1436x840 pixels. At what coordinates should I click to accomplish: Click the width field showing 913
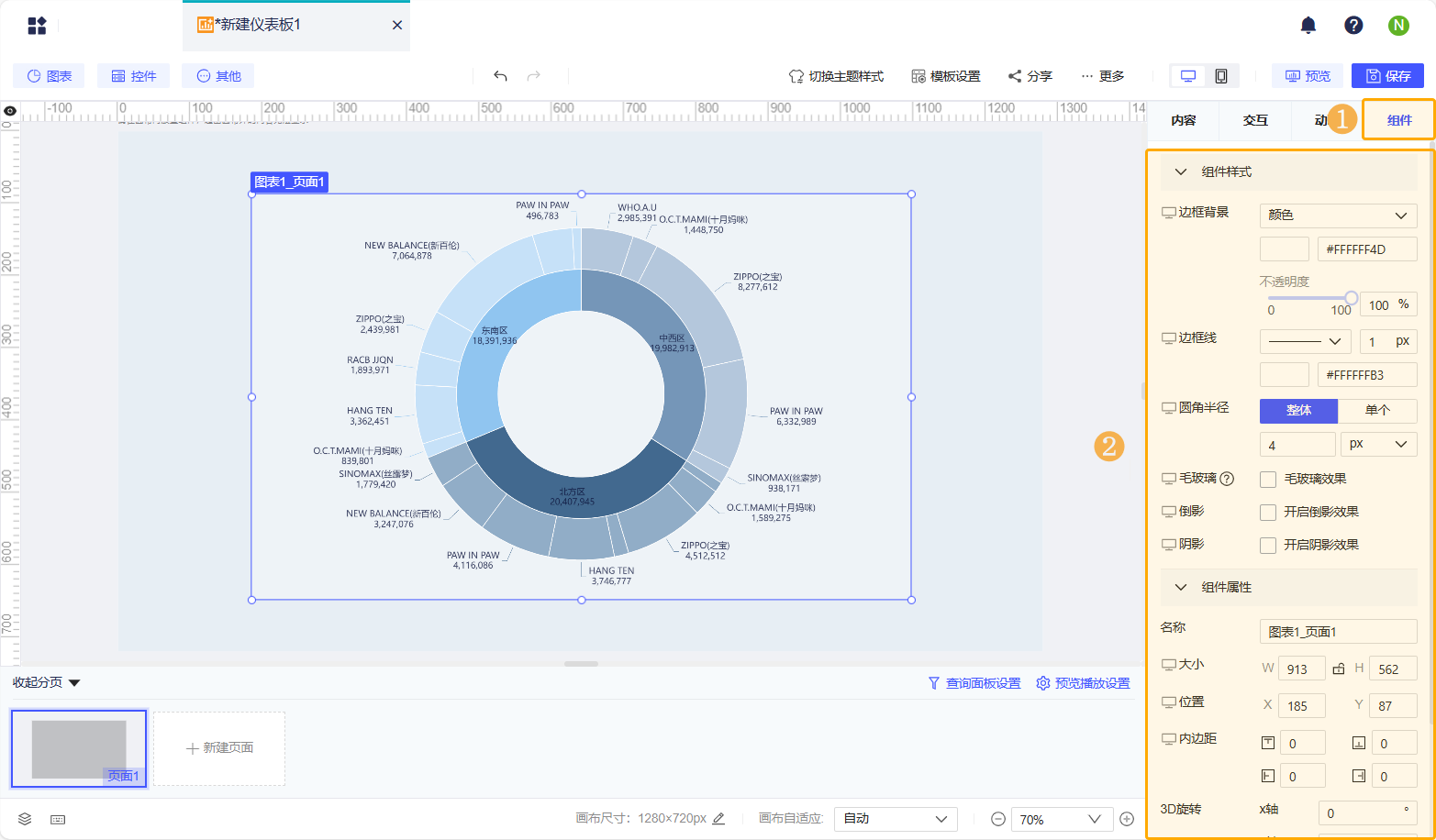[1302, 669]
